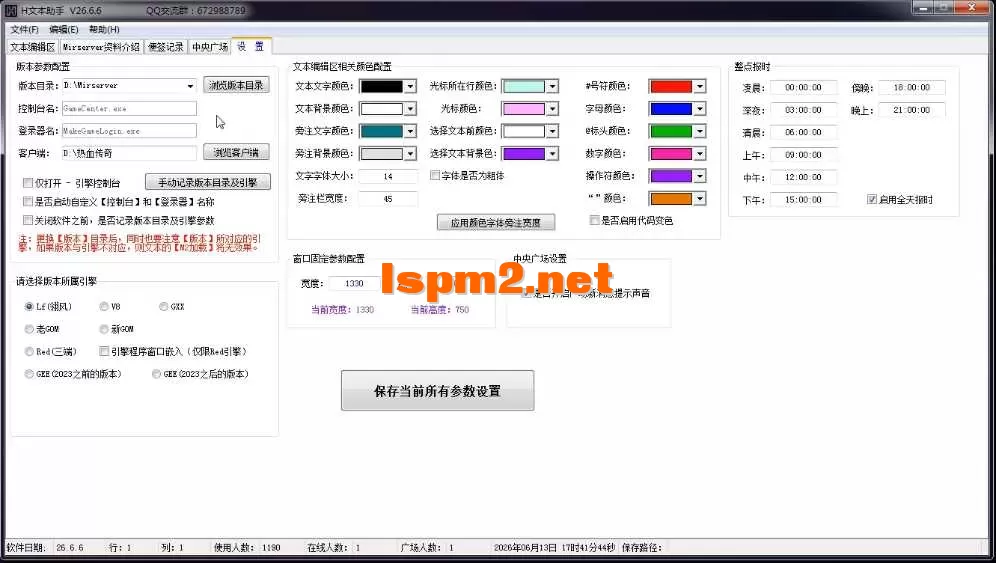Switch to the 中央广场 tab
This screenshot has width=996, height=563.
click(210, 47)
